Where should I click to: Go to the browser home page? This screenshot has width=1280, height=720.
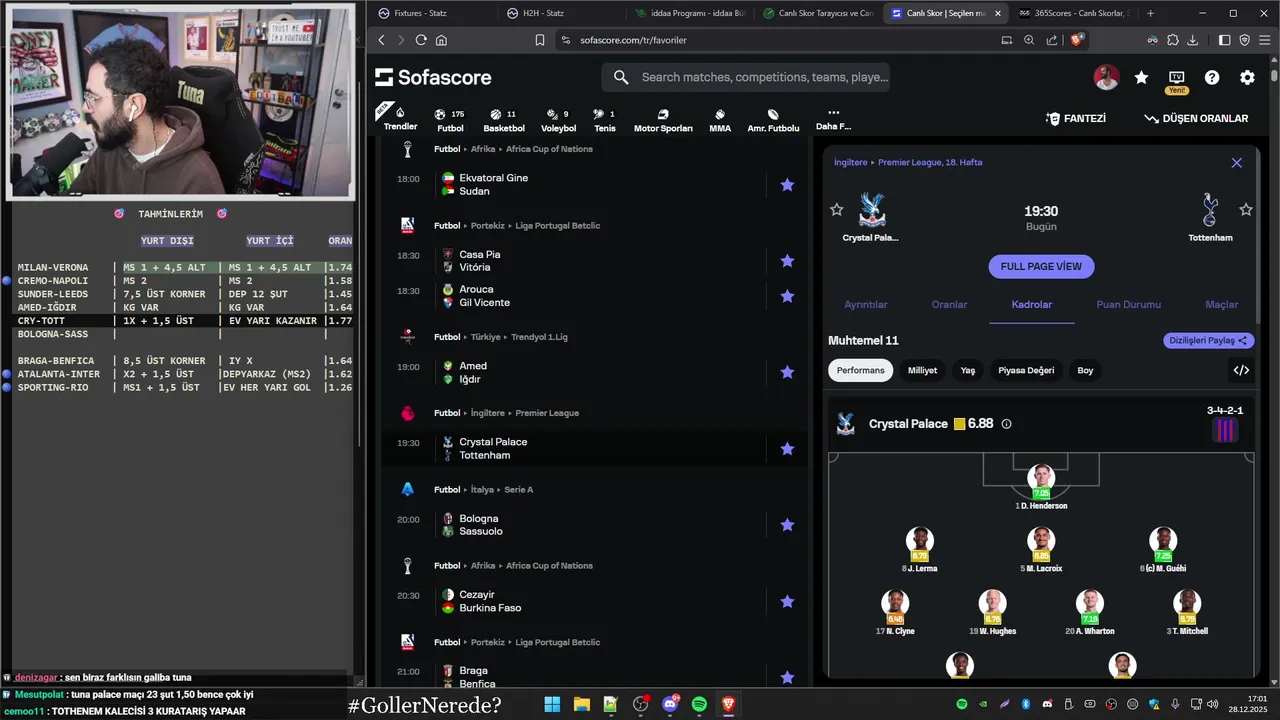(441, 40)
